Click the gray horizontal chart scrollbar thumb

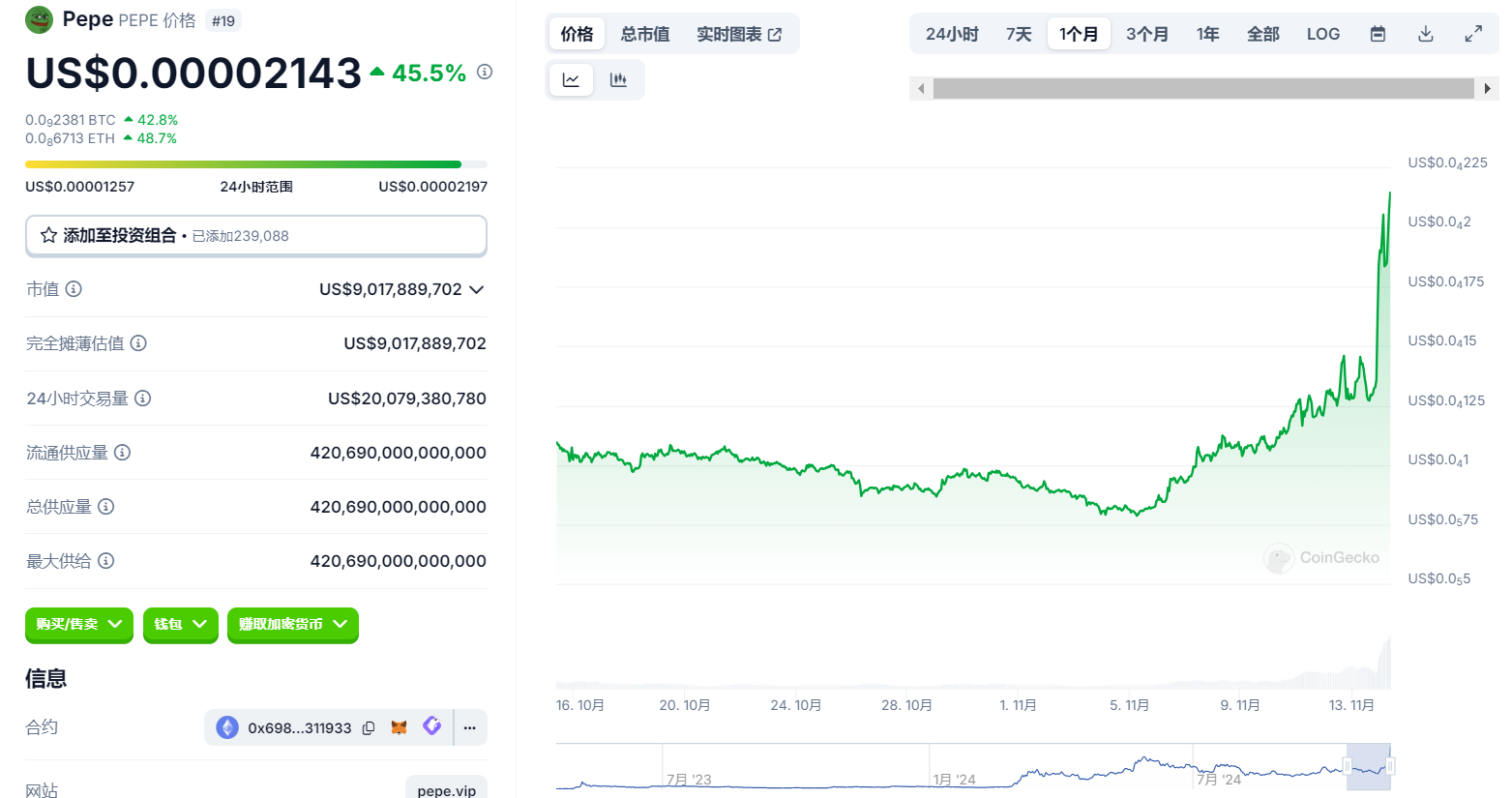(1203, 89)
